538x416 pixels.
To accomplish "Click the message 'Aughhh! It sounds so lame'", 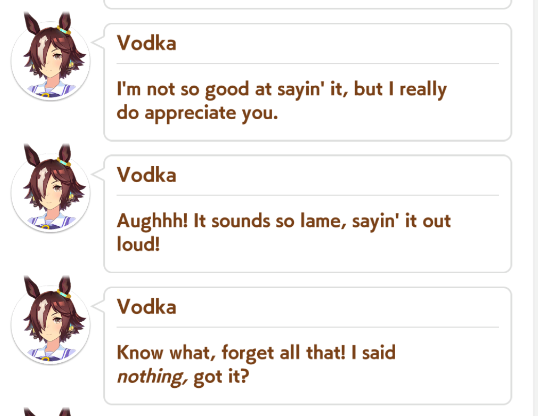I will 284,232.
